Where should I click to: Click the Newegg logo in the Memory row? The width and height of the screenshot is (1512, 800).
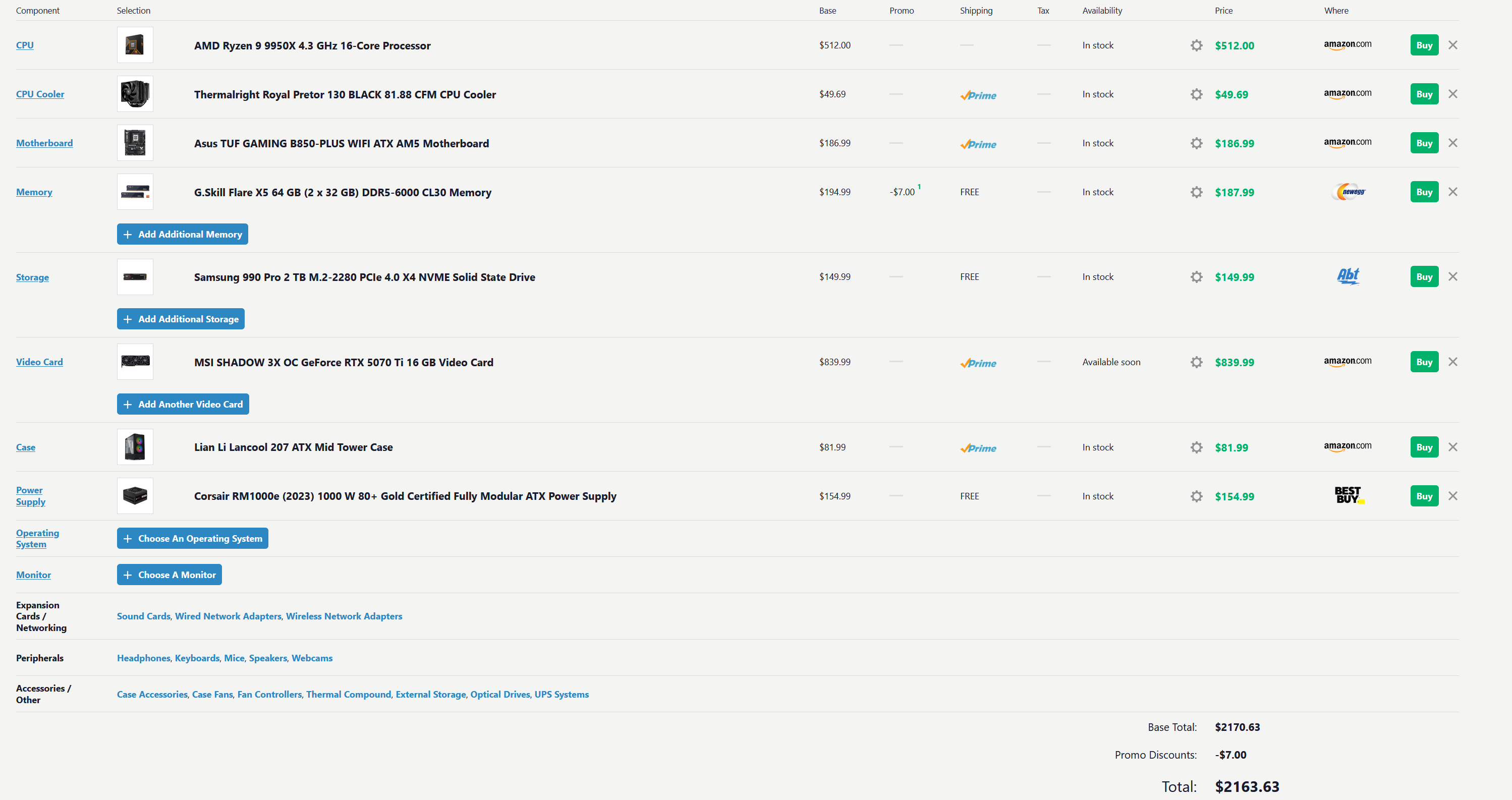(x=1348, y=192)
